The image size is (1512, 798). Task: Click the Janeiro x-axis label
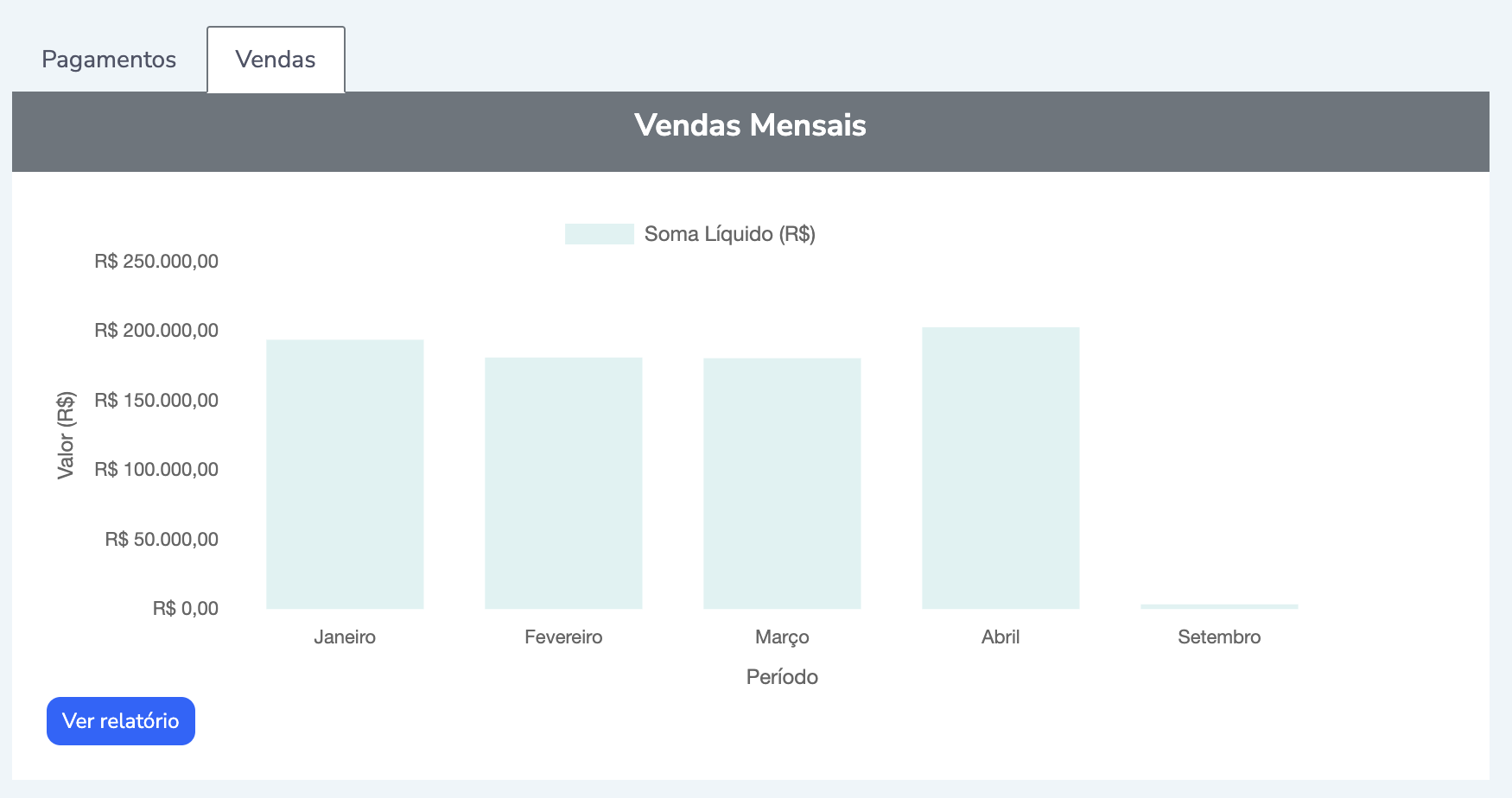345,637
